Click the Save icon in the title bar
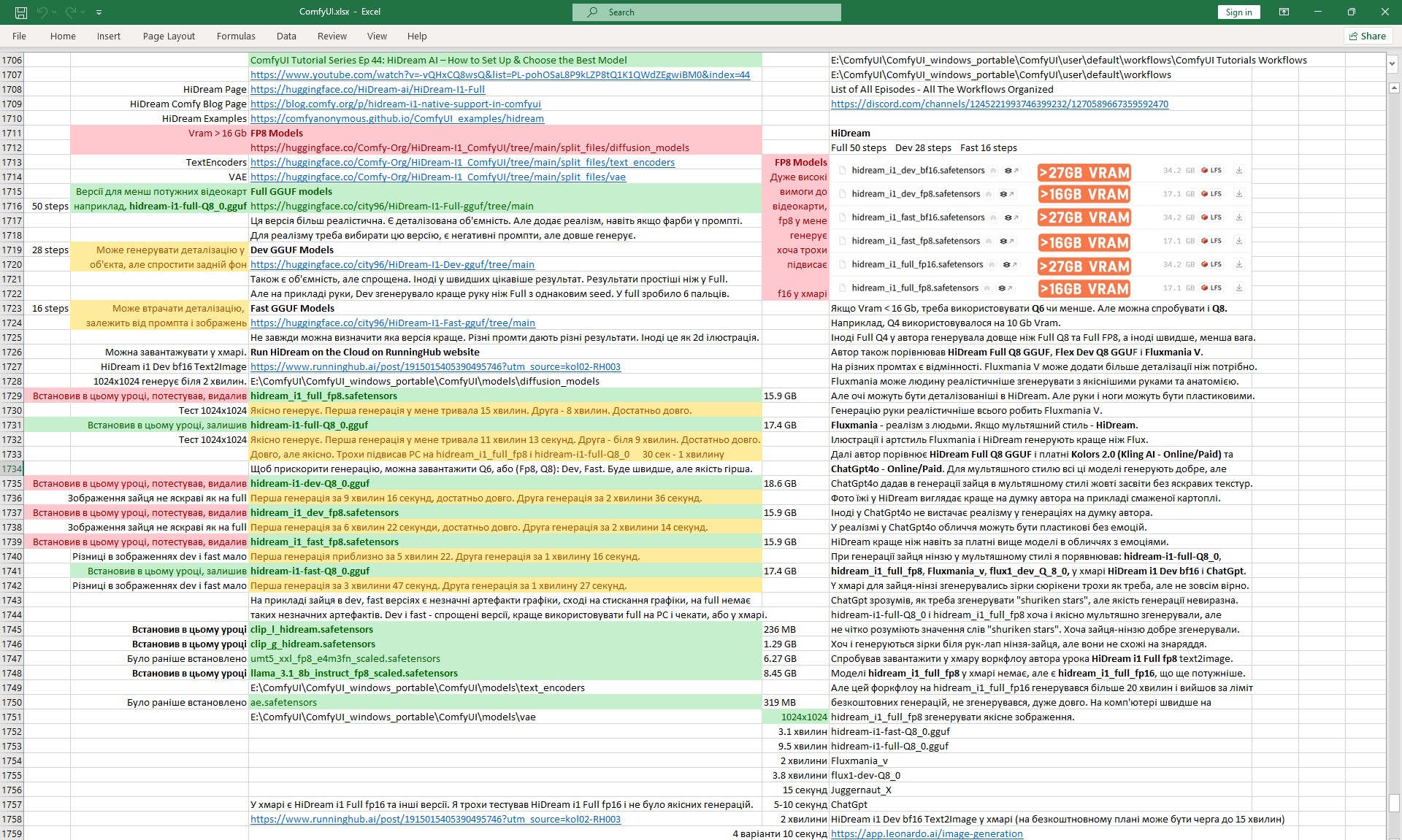 coord(21,12)
